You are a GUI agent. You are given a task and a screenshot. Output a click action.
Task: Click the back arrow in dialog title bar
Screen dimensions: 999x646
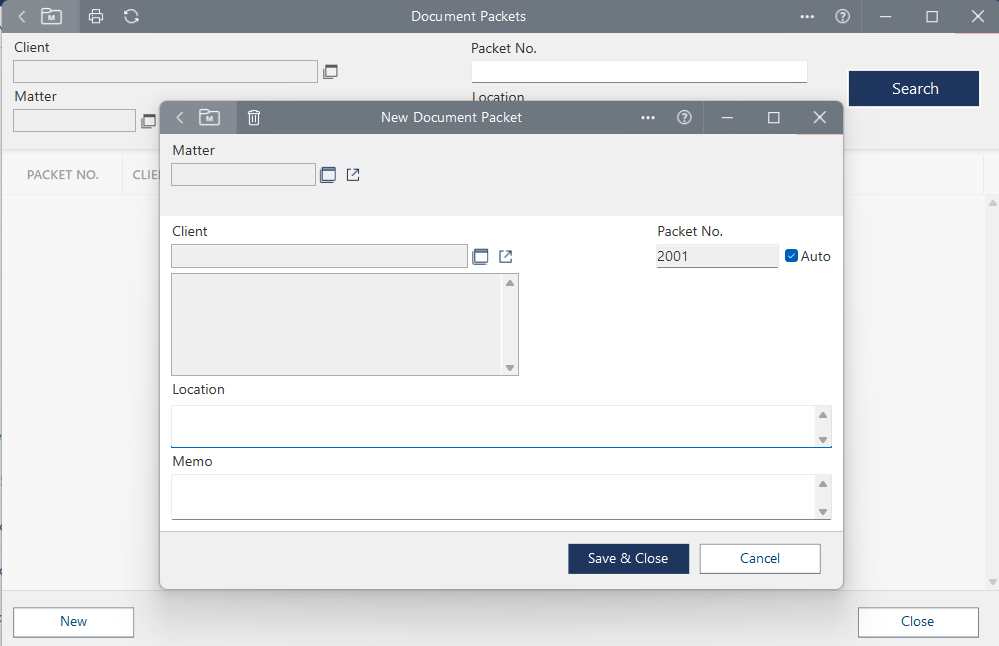click(180, 118)
